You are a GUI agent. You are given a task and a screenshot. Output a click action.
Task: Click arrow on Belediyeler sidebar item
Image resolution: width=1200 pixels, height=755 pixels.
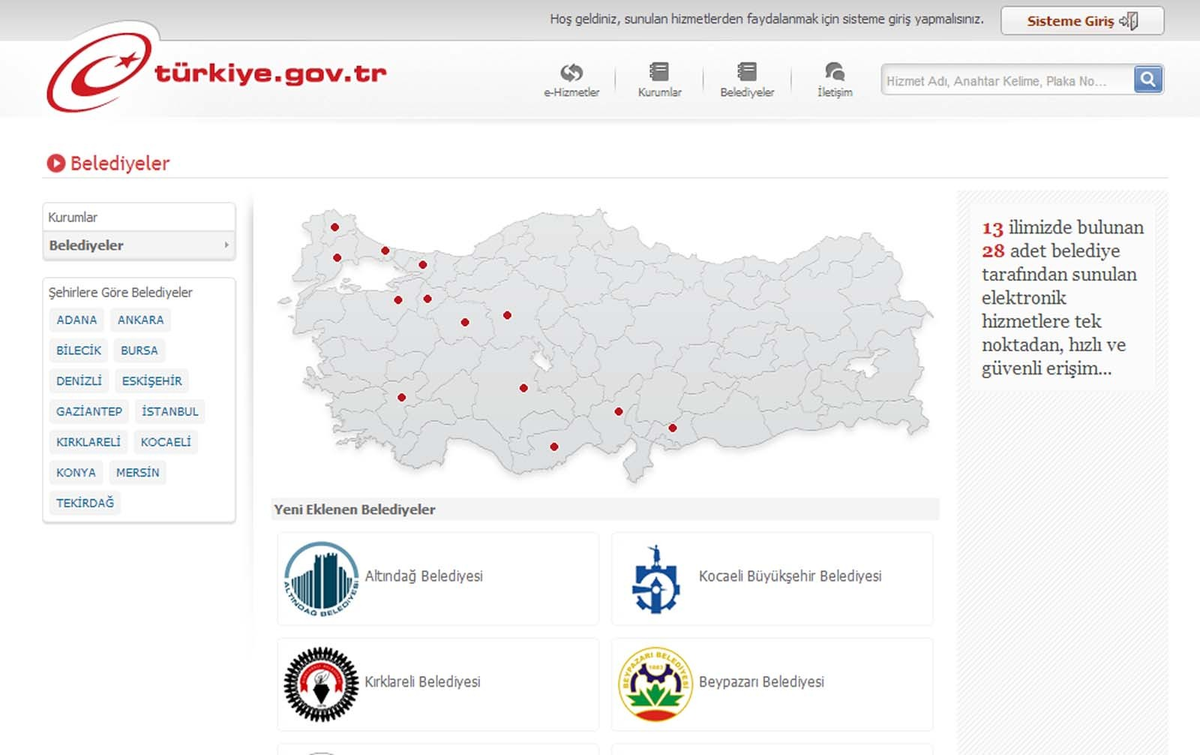coord(226,245)
